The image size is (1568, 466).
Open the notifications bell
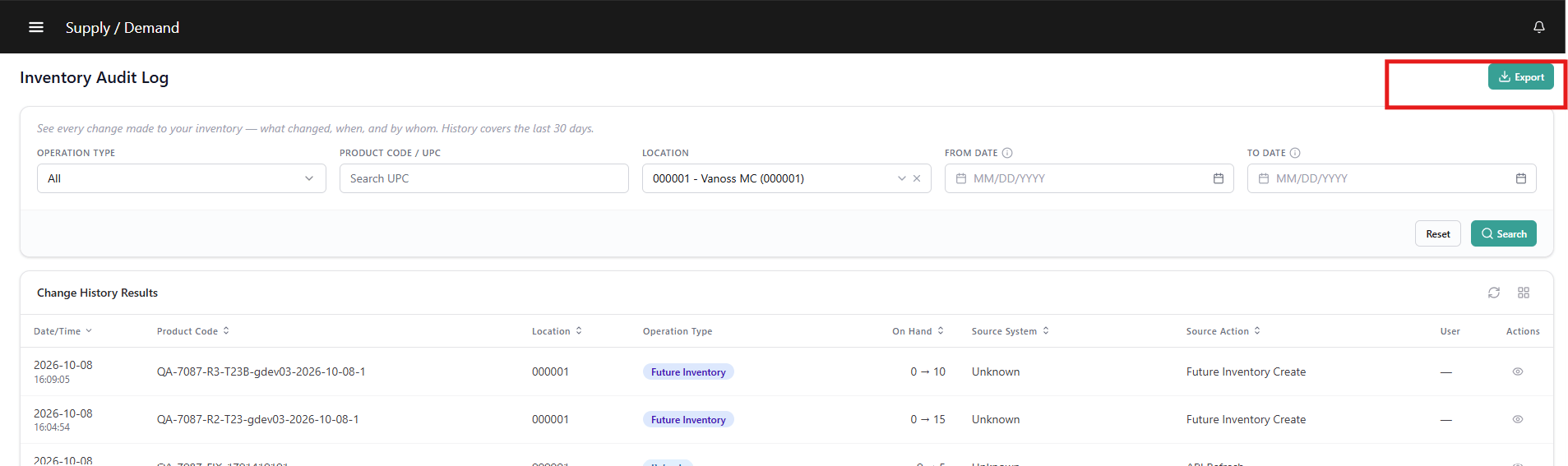1538,27
